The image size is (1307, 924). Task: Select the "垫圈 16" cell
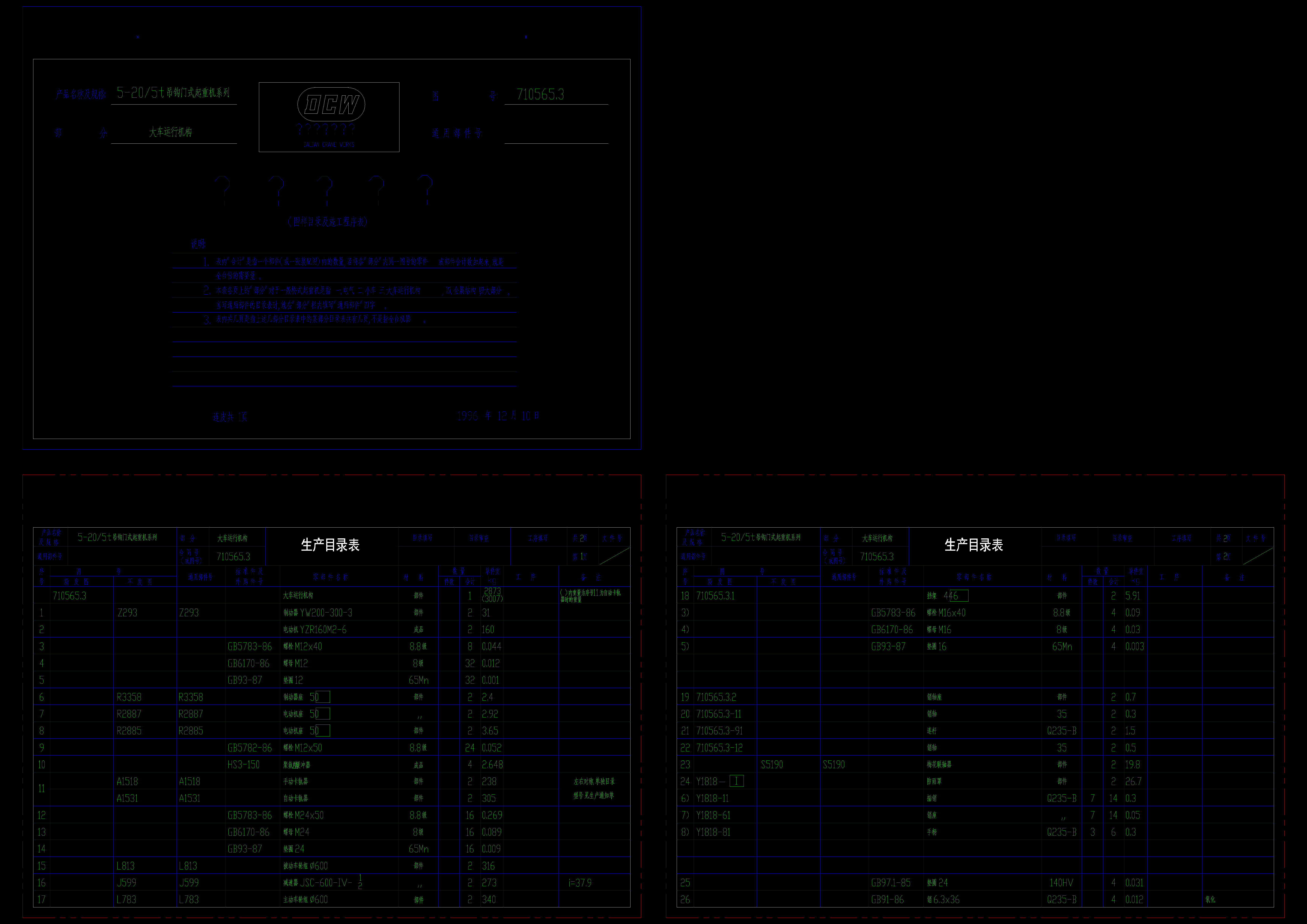pos(936,647)
